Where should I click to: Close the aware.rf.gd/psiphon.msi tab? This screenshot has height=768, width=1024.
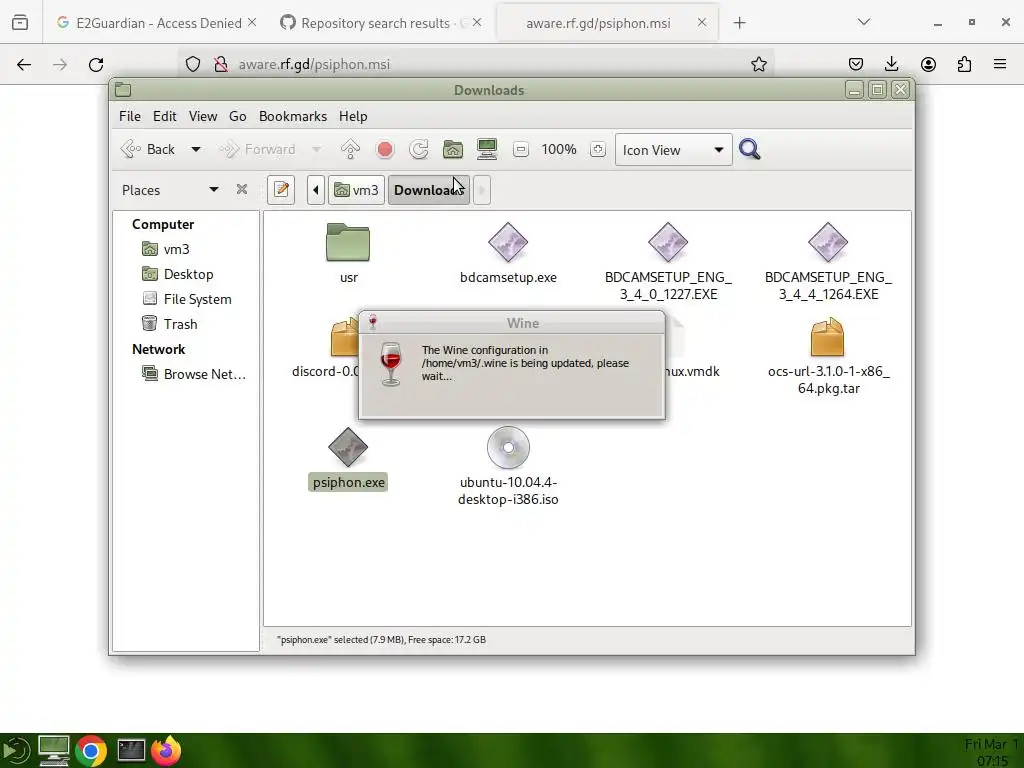[x=701, y=22]
